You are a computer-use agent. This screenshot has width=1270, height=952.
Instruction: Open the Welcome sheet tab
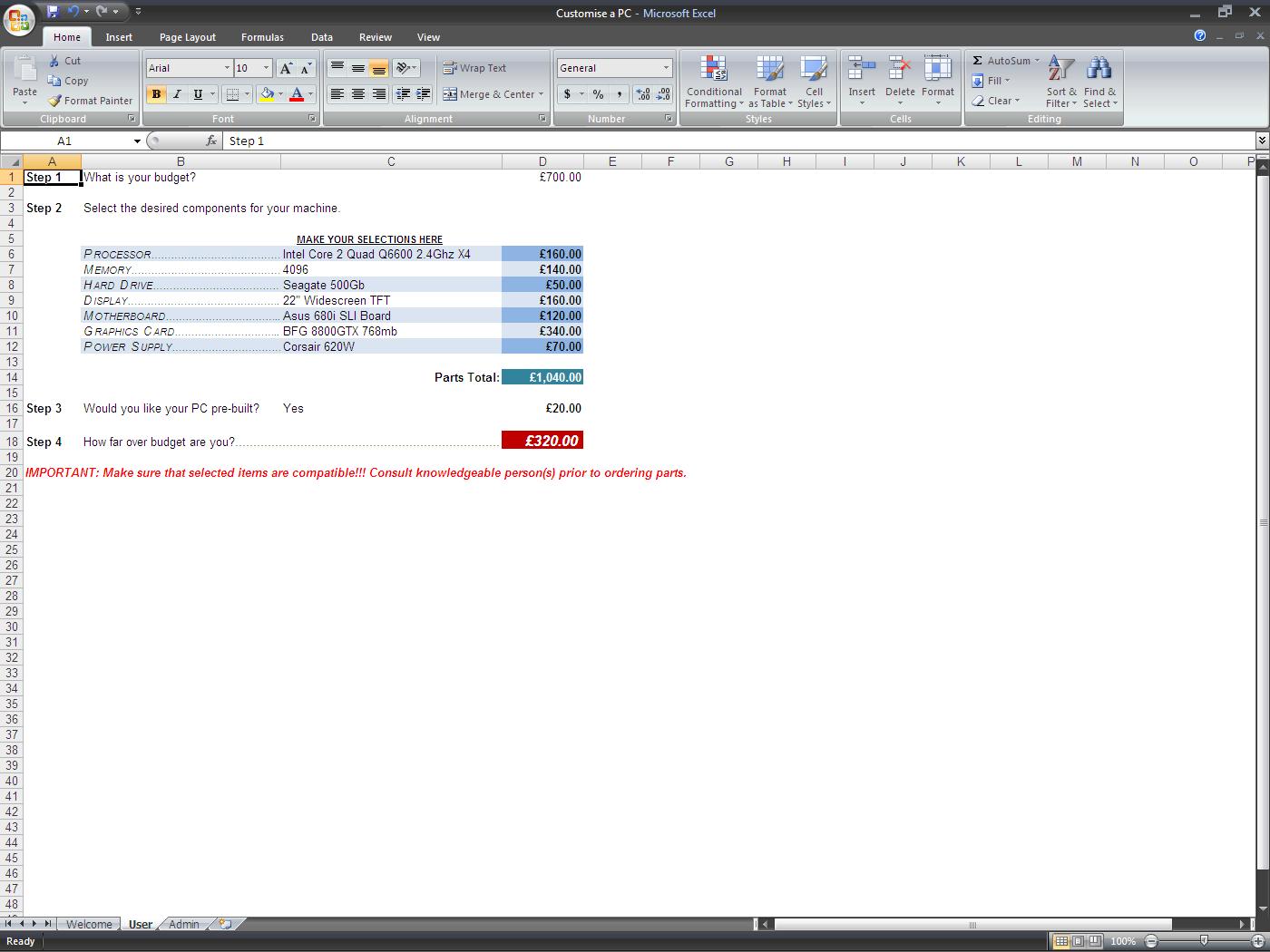pos(89,924)
